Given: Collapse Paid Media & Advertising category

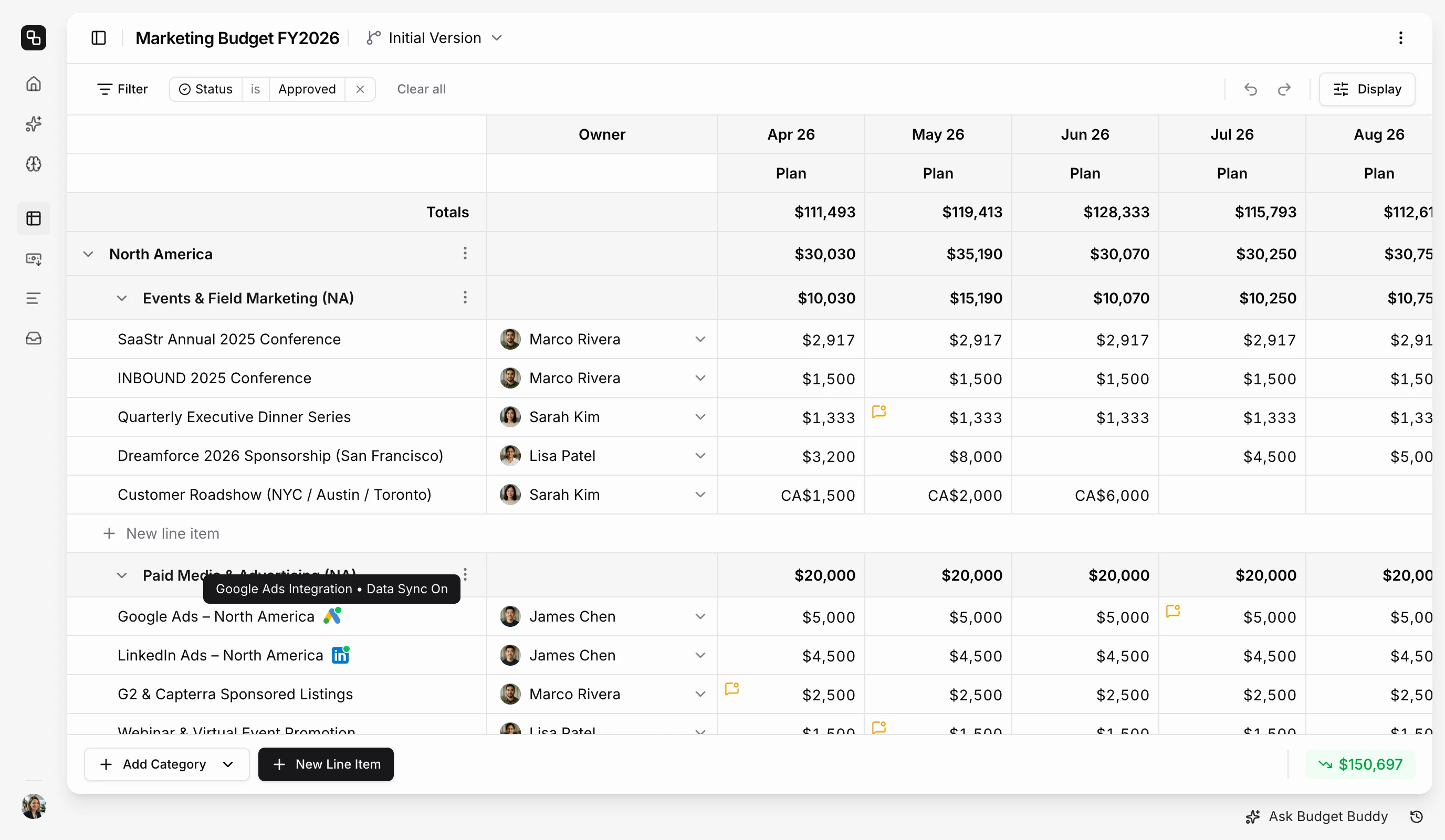Looking at the screenshot, I should 122,575.
